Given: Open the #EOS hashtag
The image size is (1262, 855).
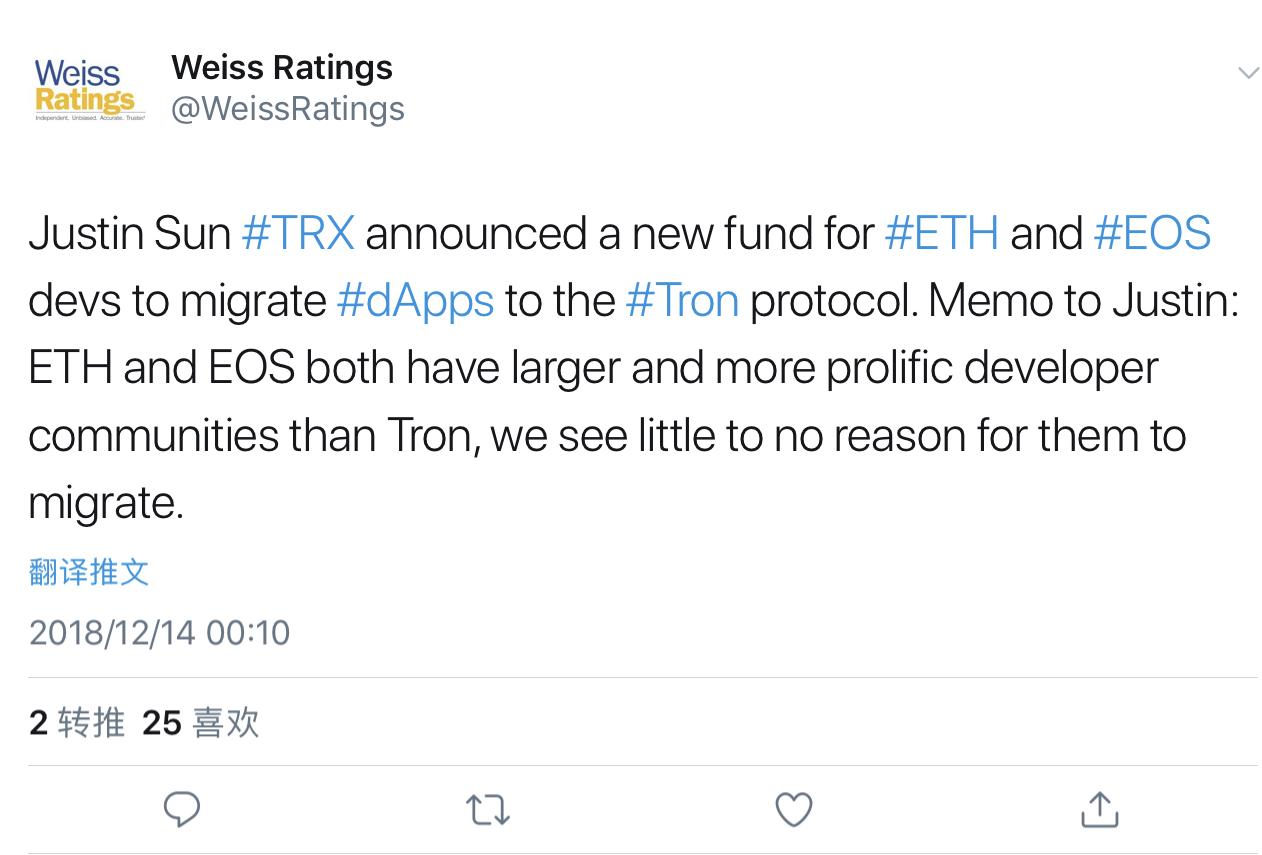Looking at the screenshot, I should (1152, 233).
